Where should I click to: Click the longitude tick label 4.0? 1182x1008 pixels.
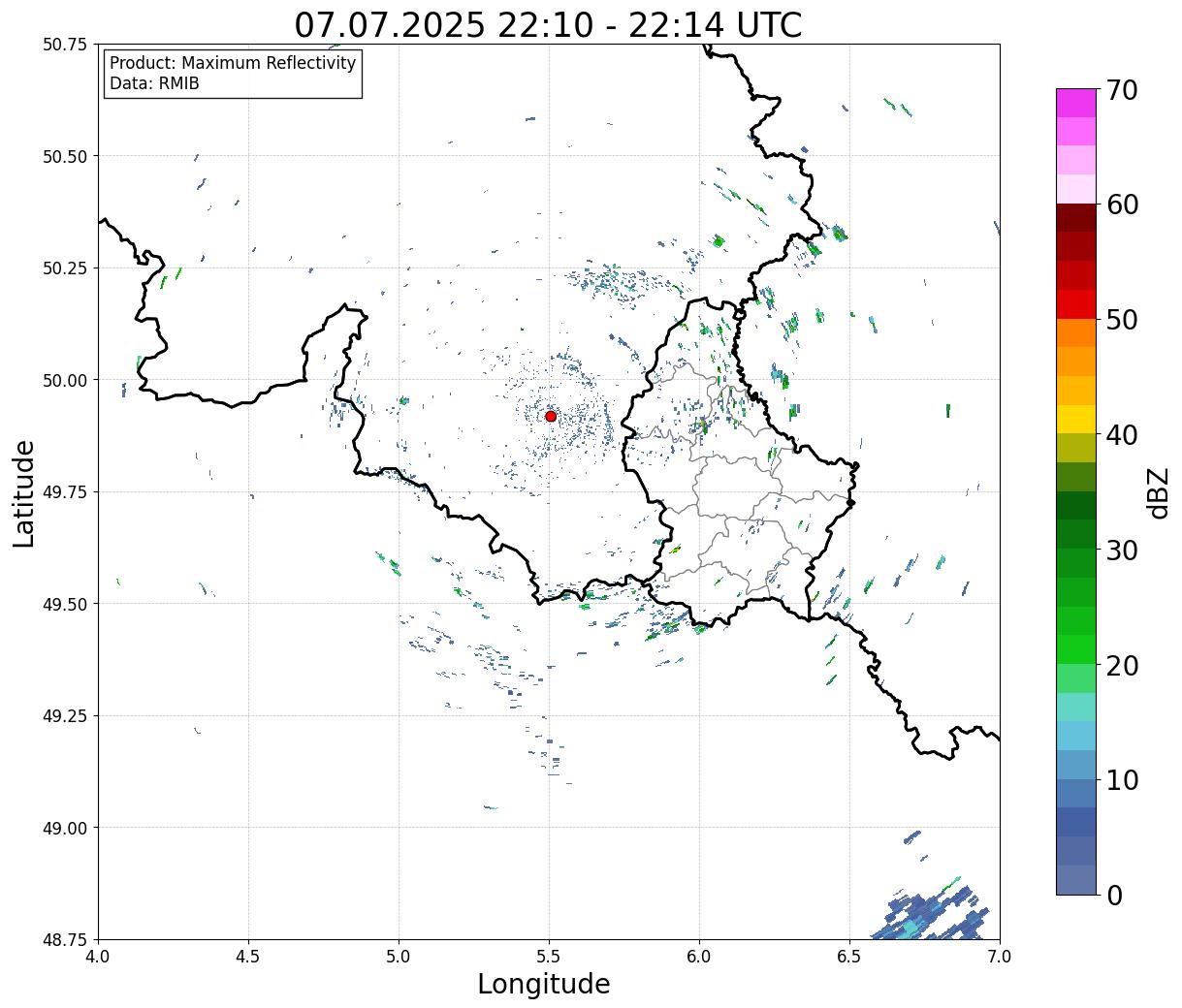coord(98,957)
